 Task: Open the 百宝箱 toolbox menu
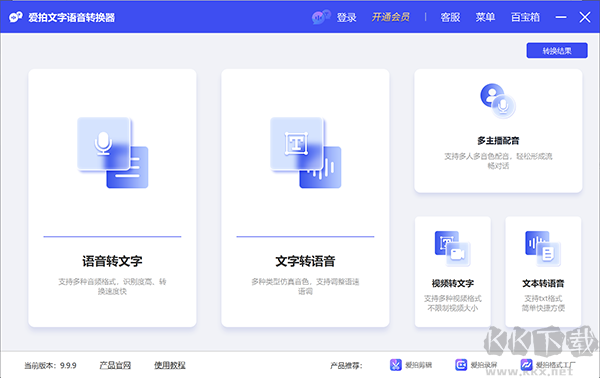pyautogui.click(x=525, y=17)
